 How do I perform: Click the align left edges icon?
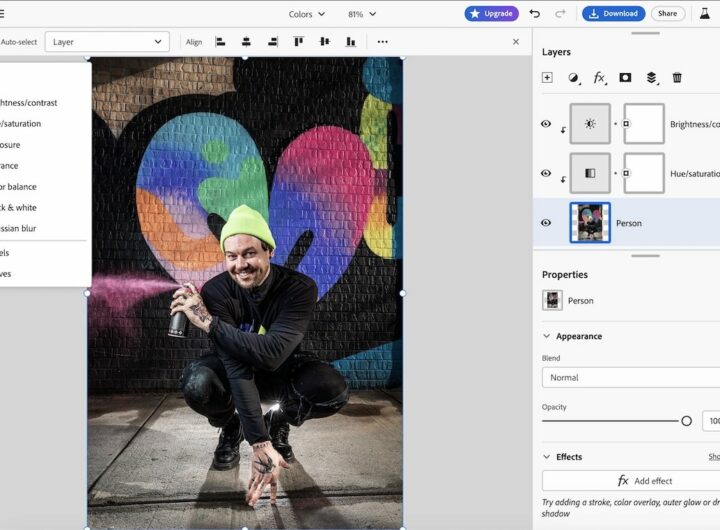[x=221, y=42]
